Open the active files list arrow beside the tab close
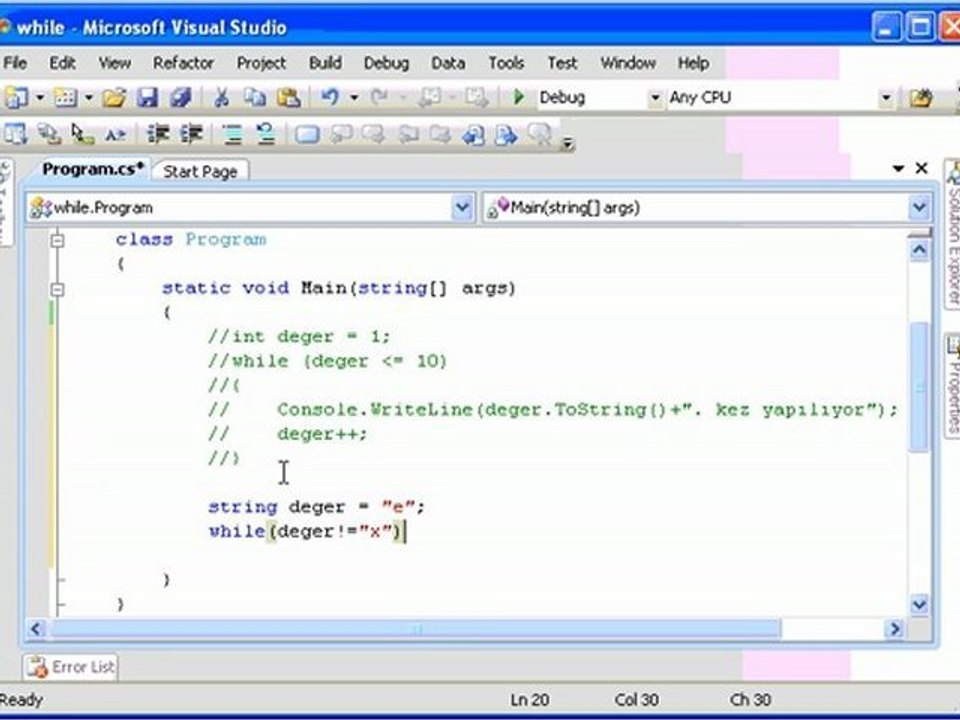 coord(898,168)
